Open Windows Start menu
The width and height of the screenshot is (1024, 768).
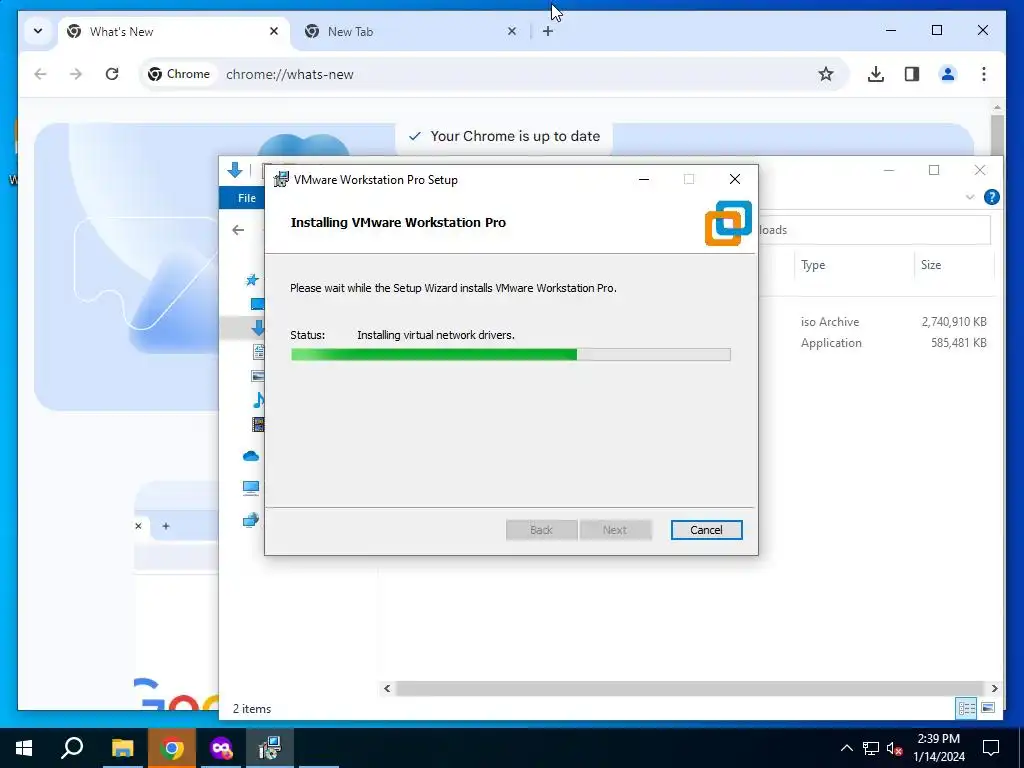[24, 748]
